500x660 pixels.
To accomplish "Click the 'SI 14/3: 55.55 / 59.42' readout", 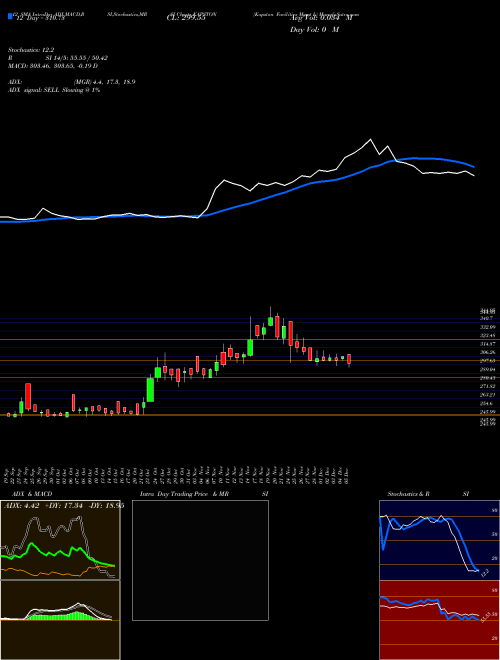I will (x=77, y=60).
